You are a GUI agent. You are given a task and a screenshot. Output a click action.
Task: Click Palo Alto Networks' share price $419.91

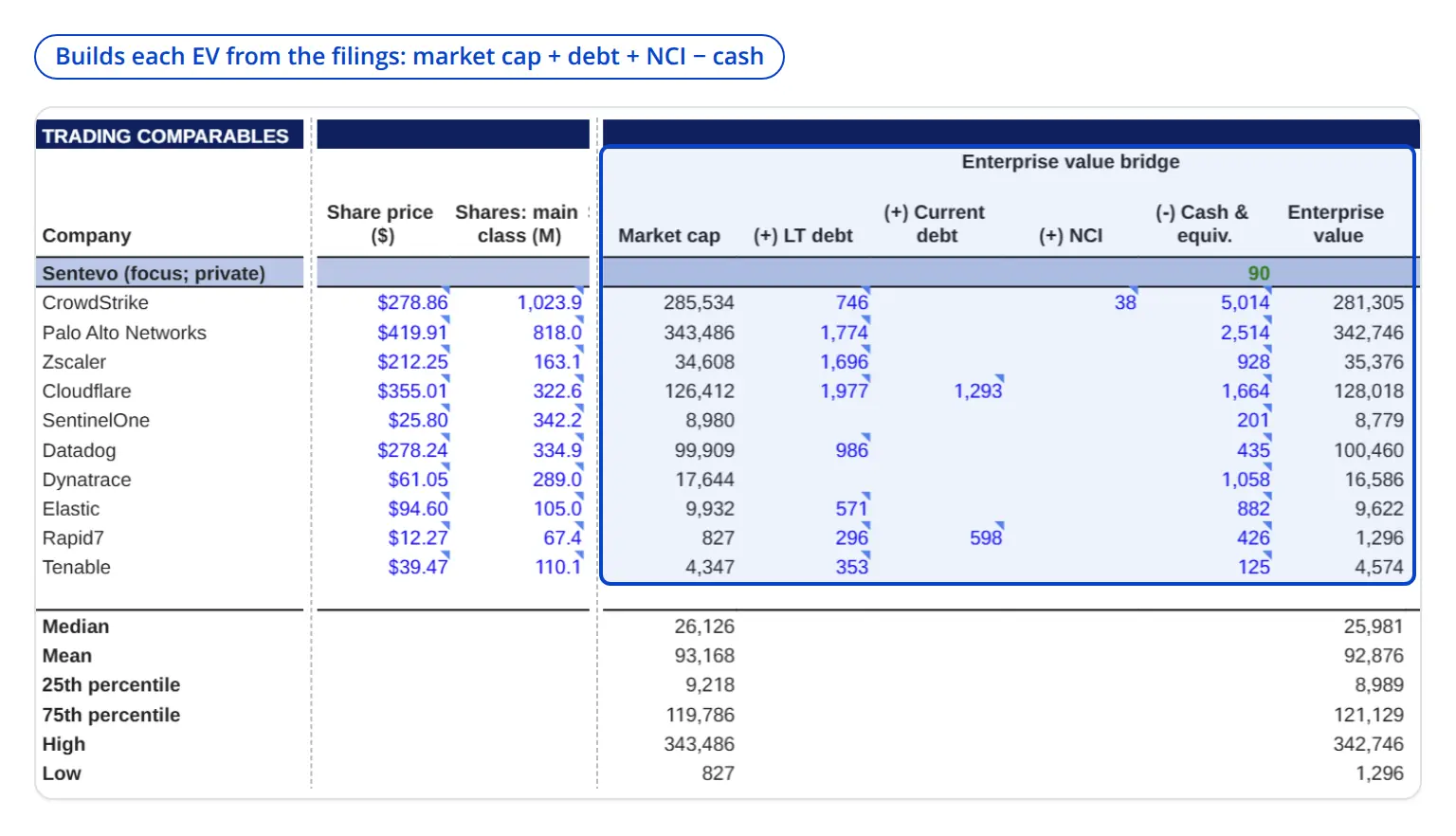point(412,333)
